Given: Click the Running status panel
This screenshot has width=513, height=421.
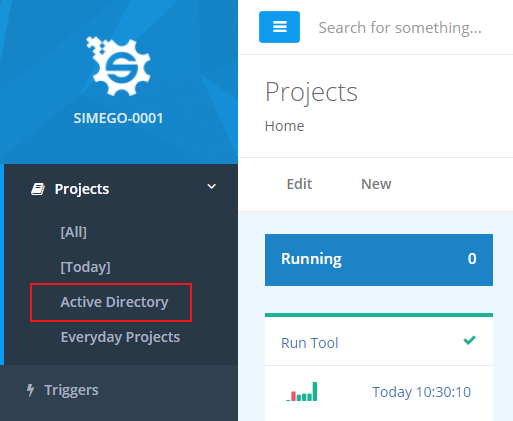Looking at the screenshot, I should [379, 260].
